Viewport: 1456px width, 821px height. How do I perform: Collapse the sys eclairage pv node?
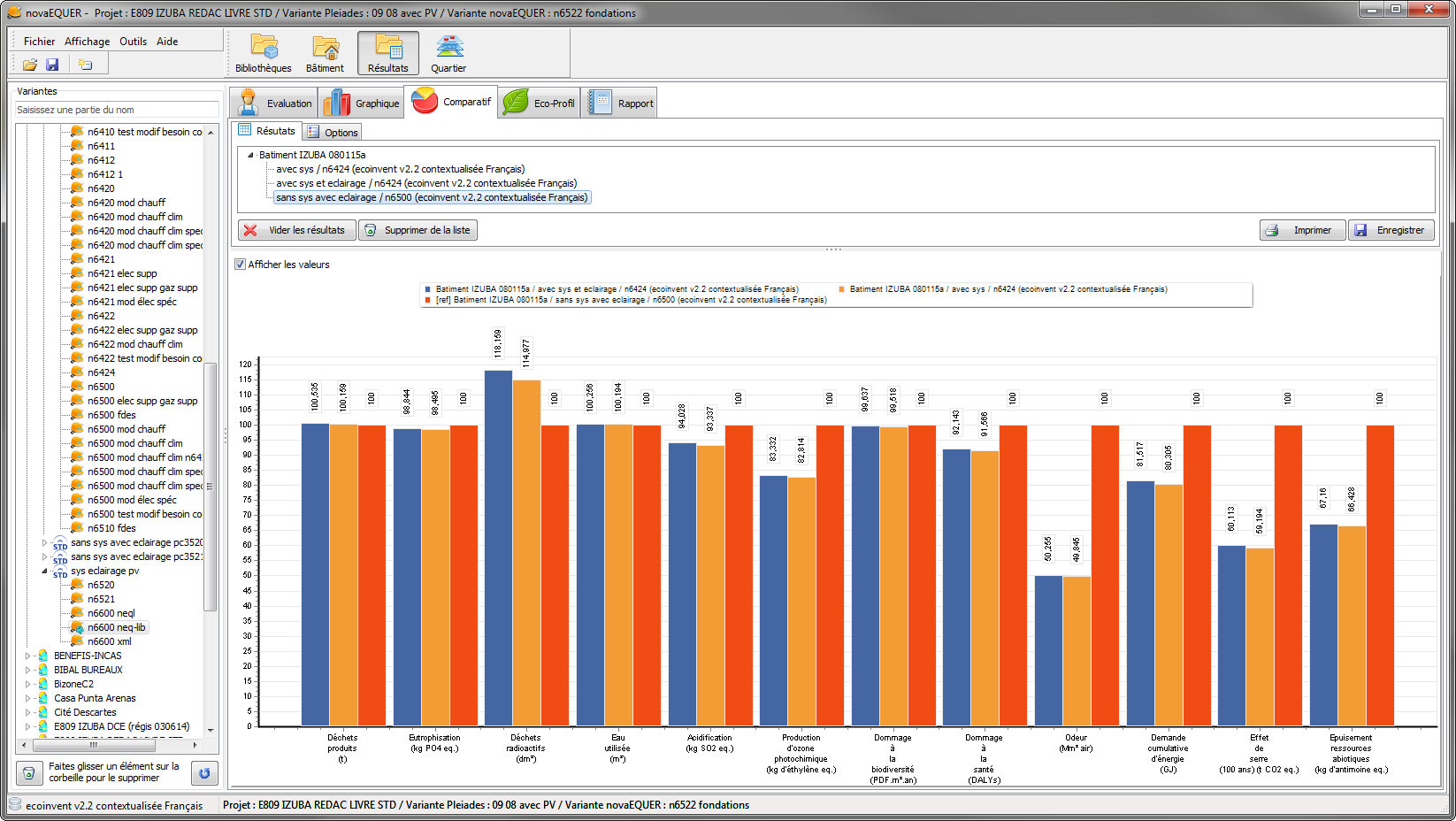(x=44, y=571)
